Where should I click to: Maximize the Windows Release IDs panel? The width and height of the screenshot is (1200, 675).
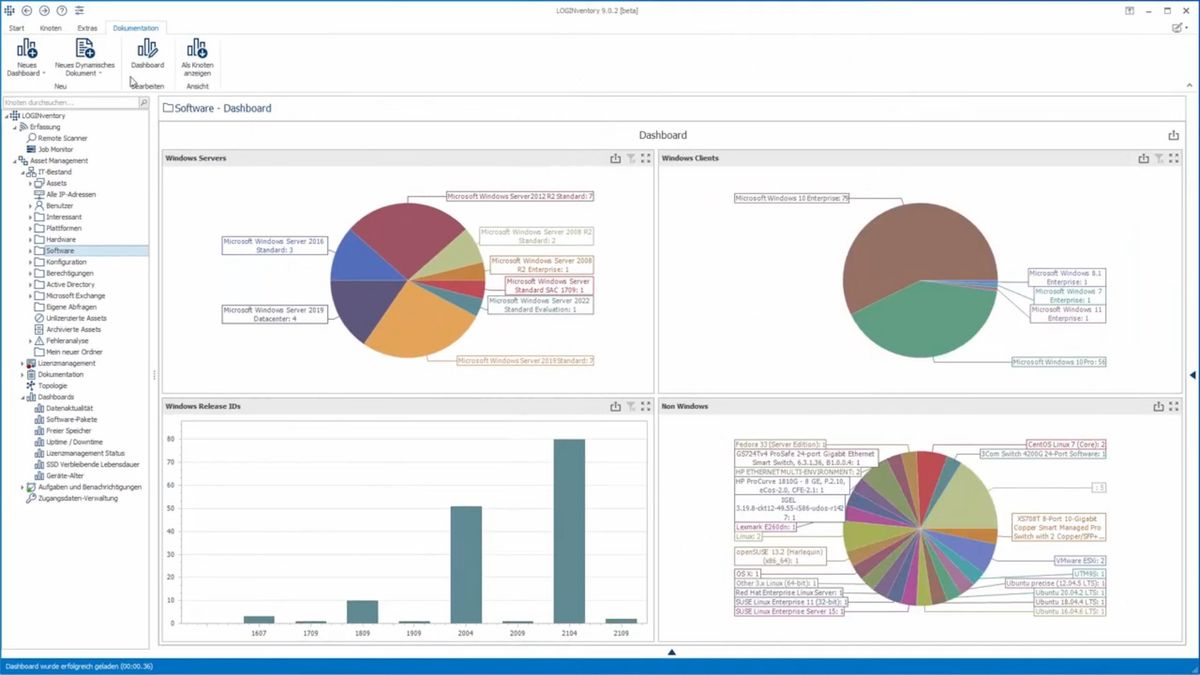pos(646,407)
